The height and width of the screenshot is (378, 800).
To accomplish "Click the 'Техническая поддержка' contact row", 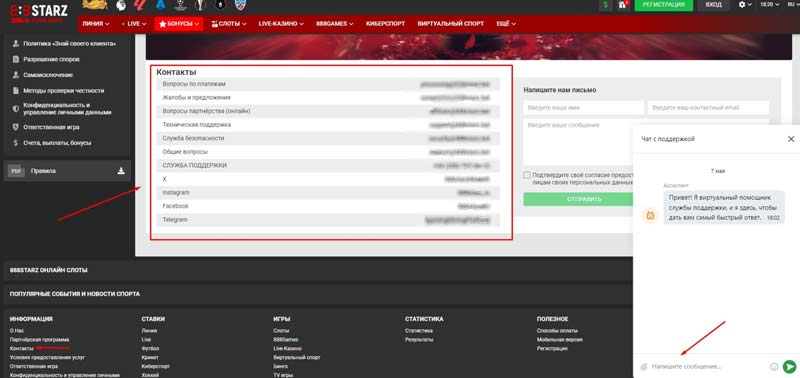I will 328,124.
